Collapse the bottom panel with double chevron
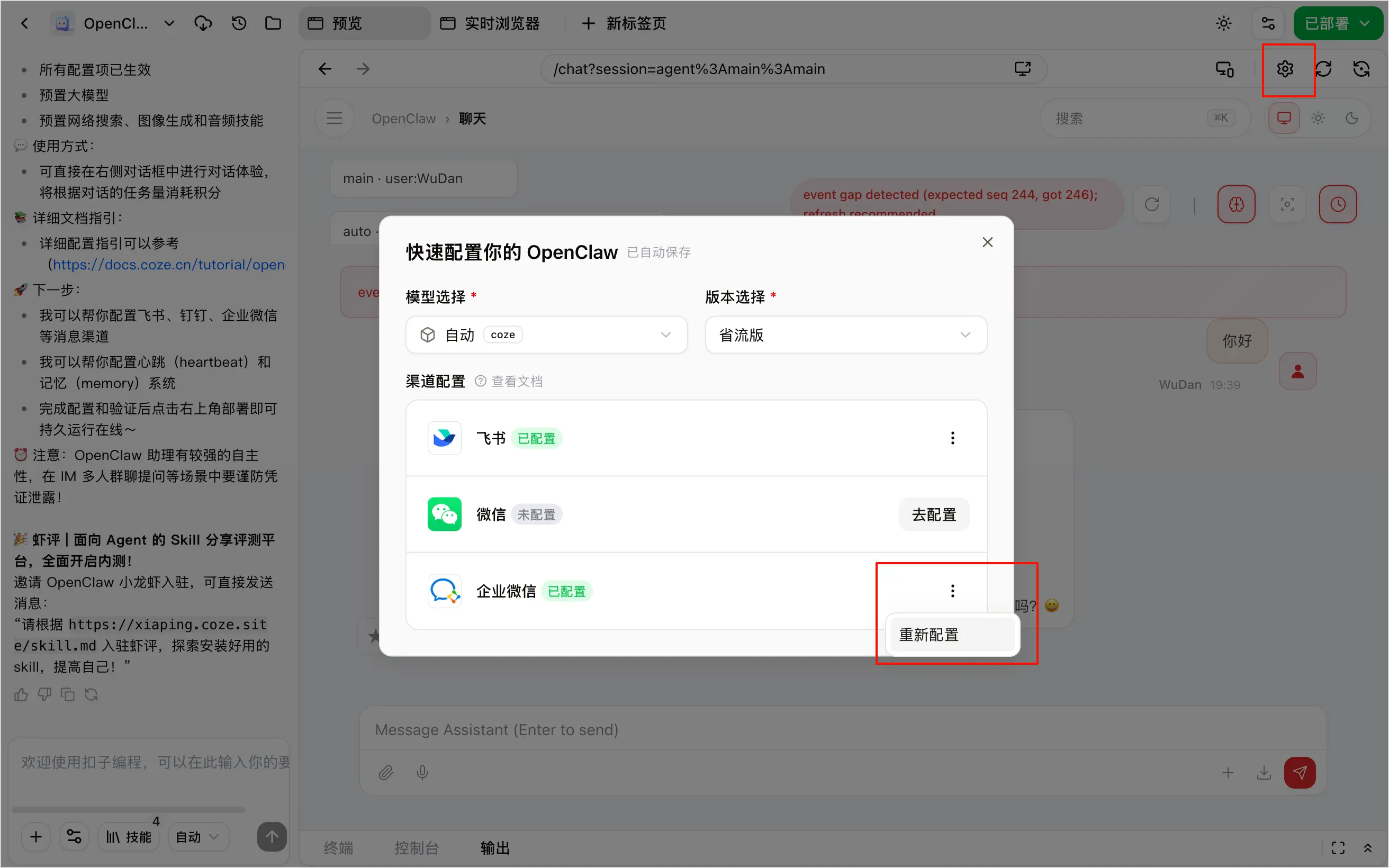This screenshot has height=868, width=1389. [1368, 848]
